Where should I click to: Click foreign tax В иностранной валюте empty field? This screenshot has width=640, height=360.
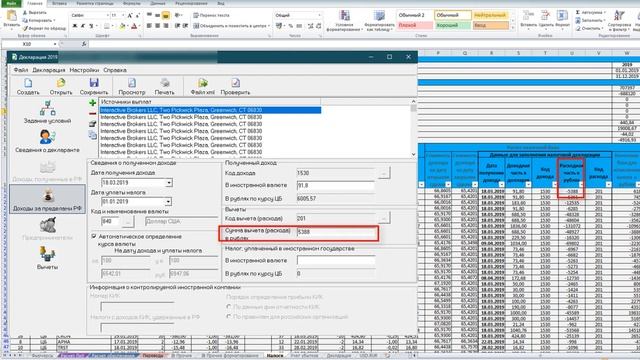(x=336, y=260)
